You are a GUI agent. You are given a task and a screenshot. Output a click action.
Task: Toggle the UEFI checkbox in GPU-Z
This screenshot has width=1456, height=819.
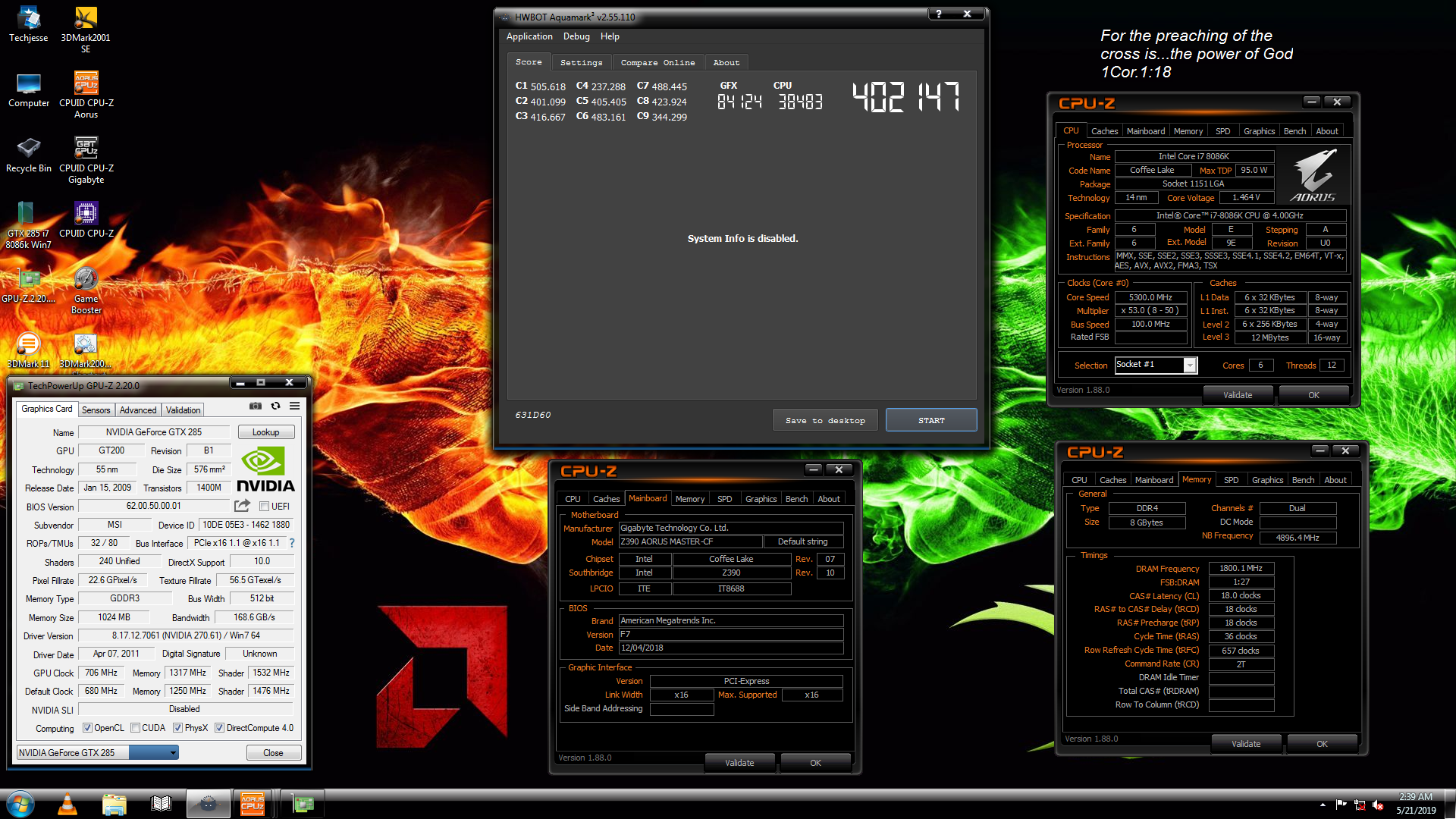[x=265, y=507]
